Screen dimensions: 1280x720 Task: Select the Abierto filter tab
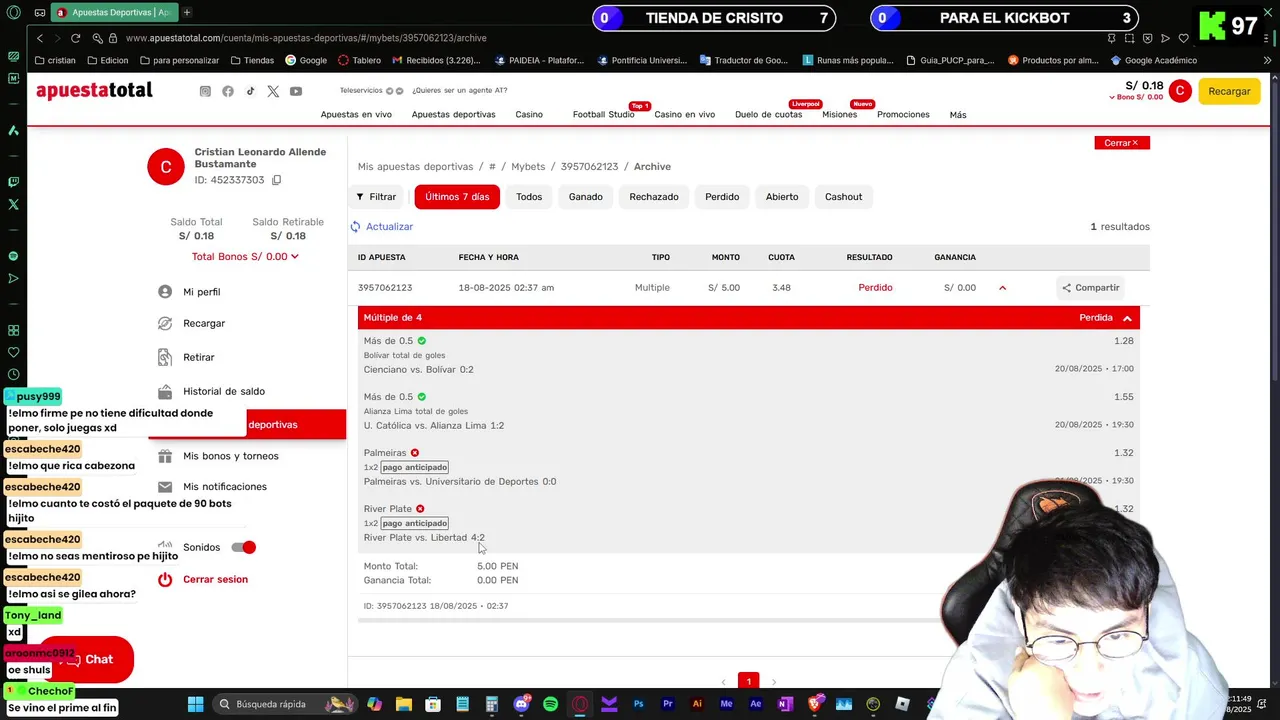(782, 197)
